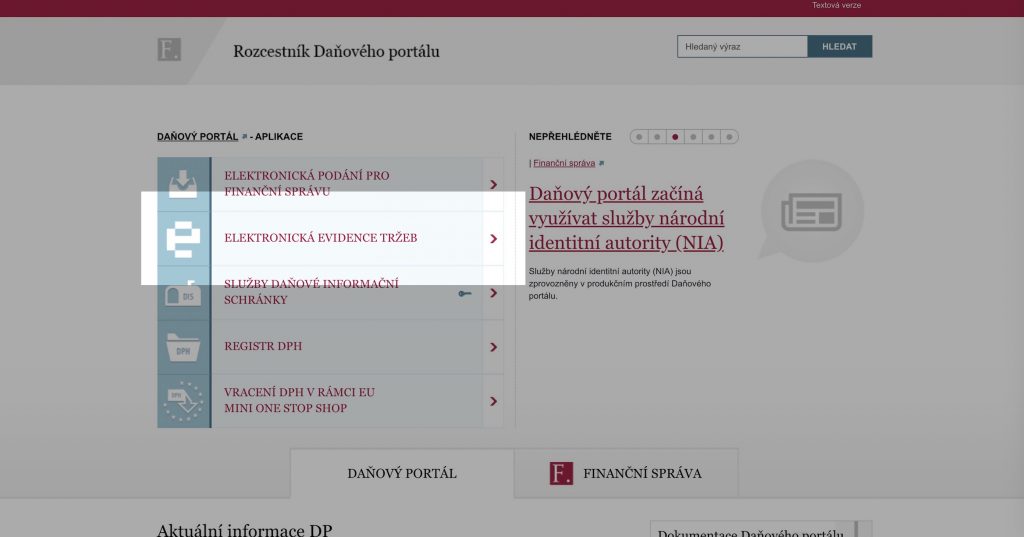Click the Služby národní identitní autority description text
Screen dimensions: 1024x537
click(x=620, y=284)
